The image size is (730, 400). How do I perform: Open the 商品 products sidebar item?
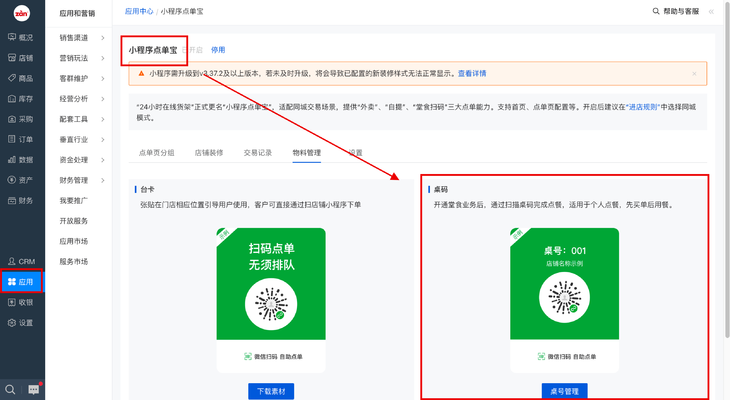[x=21, y=78]
